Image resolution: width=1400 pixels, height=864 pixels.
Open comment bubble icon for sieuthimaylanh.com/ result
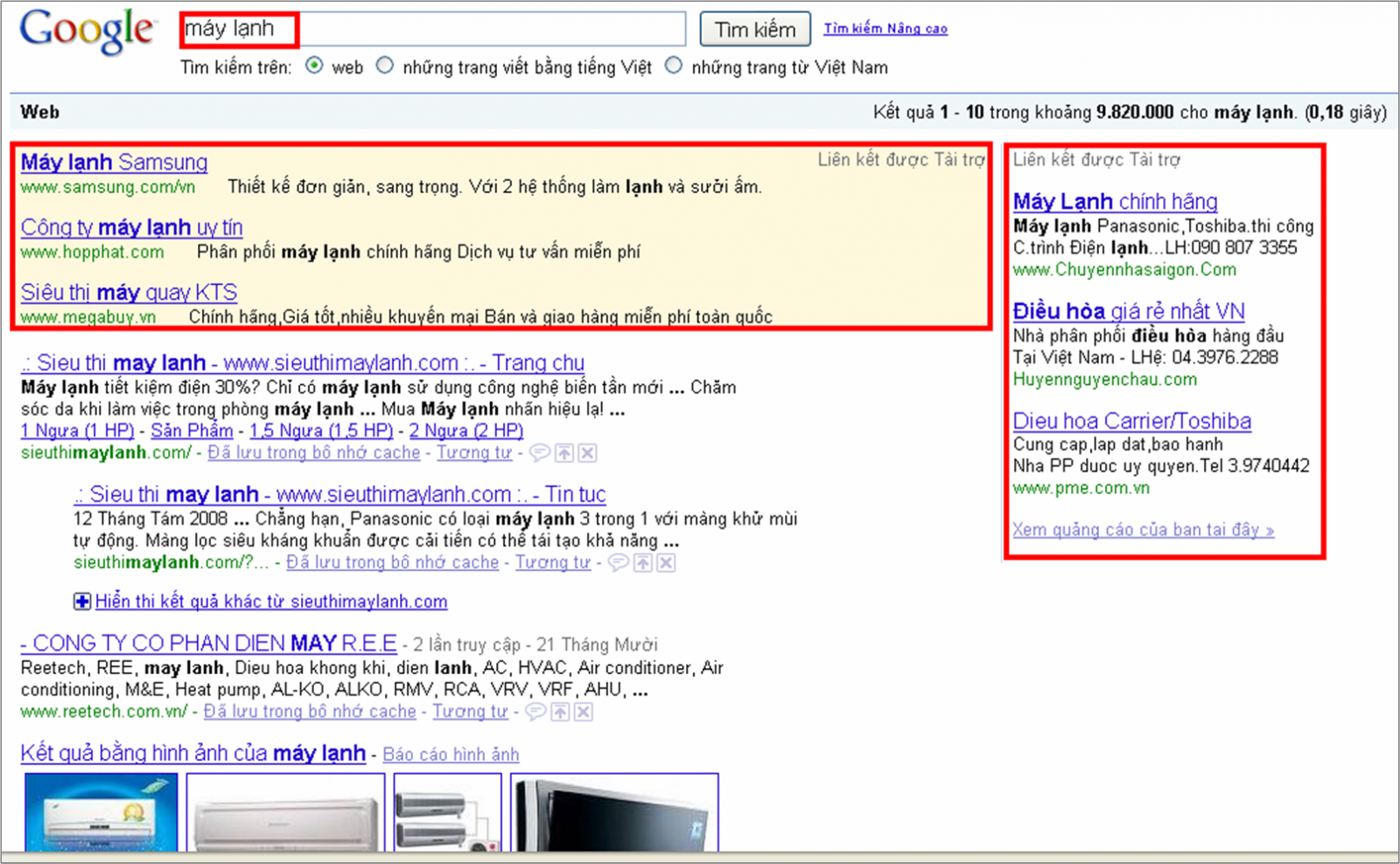pyautogui.click(x=540, y=453)
